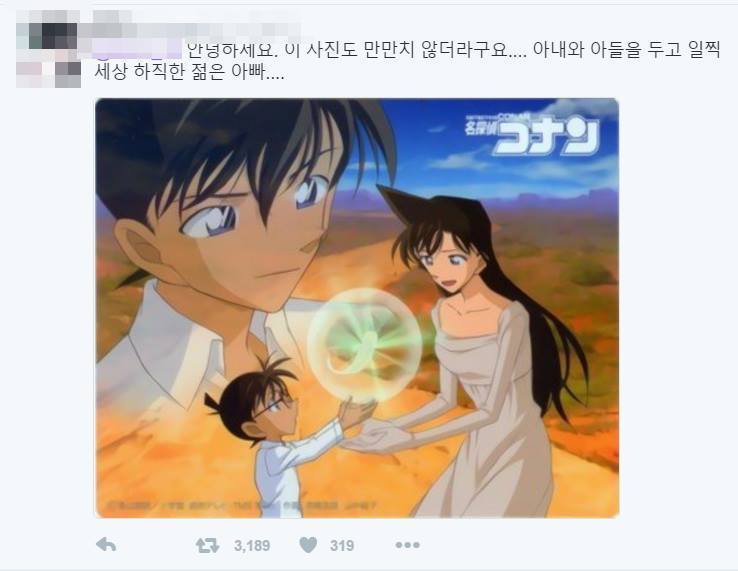Open more options via the ellipsis icon
This screenshot has height=571, width=738.
pyautogui.click(x=407, y=545)
